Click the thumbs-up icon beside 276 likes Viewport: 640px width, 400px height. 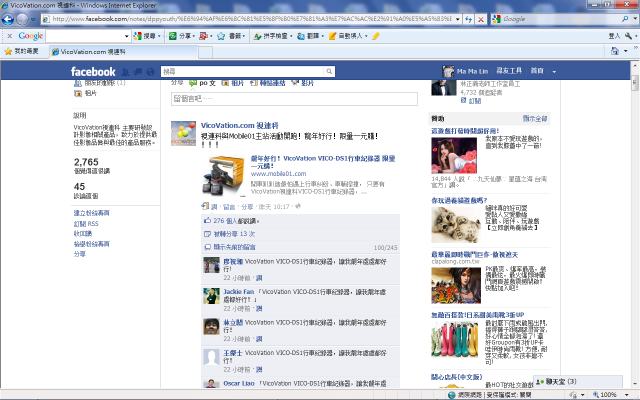coord(207,220)
